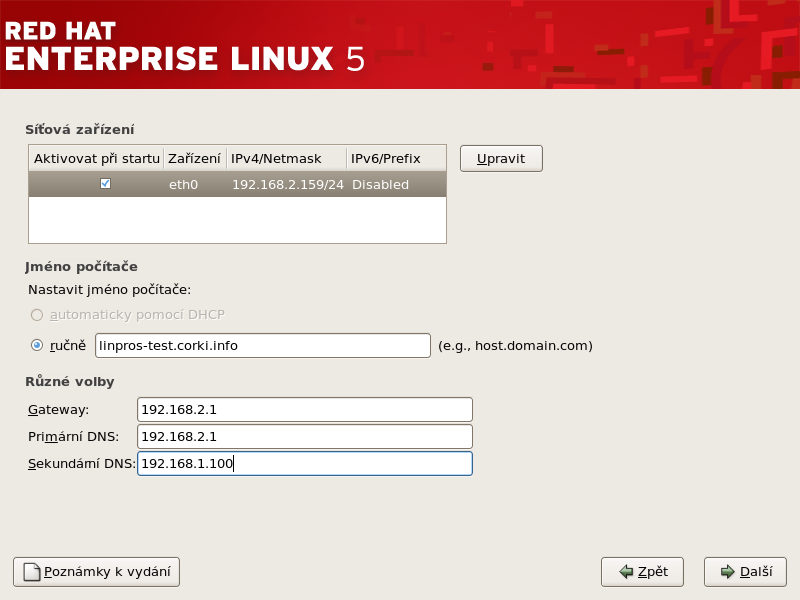Focus the hostname field containing linpros-test.corki.info
Image resolution: width=800 pixels, height=600 pixels.
click(x=262, y=345)
